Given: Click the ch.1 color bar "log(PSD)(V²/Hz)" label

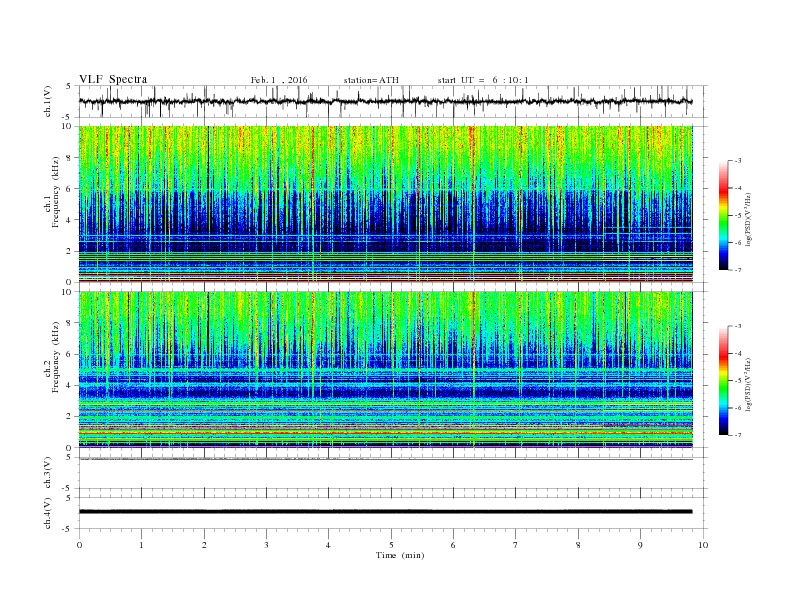Looking at the screenshot, I should [x=748, y=220].
